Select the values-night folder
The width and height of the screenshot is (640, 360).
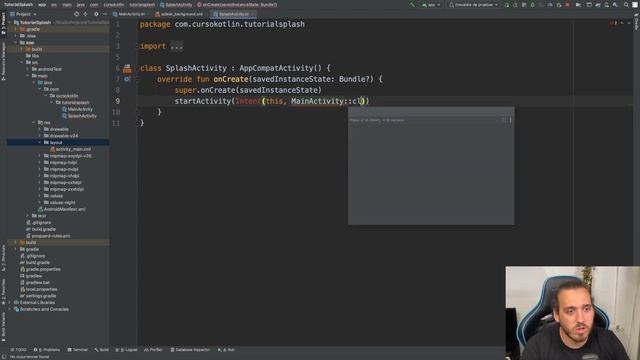62,202
